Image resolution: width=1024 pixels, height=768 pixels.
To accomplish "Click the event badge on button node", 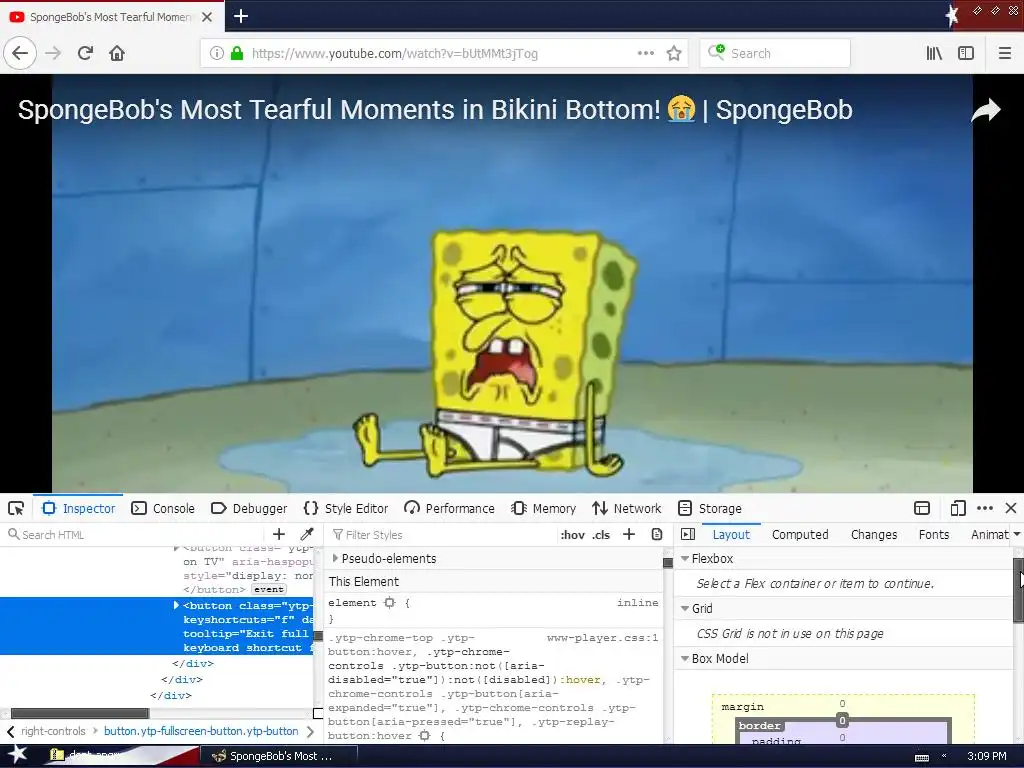I will 268,589.
